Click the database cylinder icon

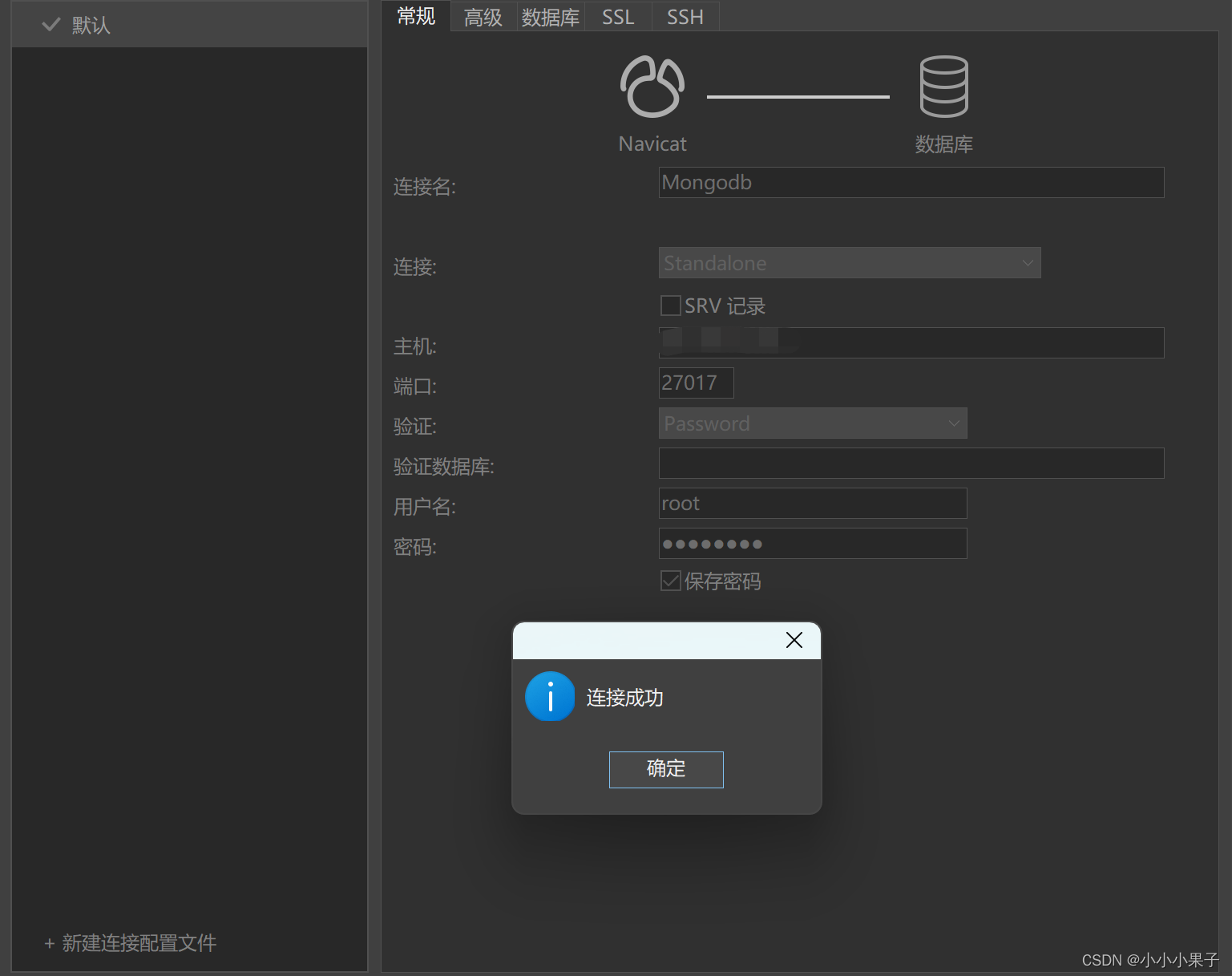[x=943, y=87]
